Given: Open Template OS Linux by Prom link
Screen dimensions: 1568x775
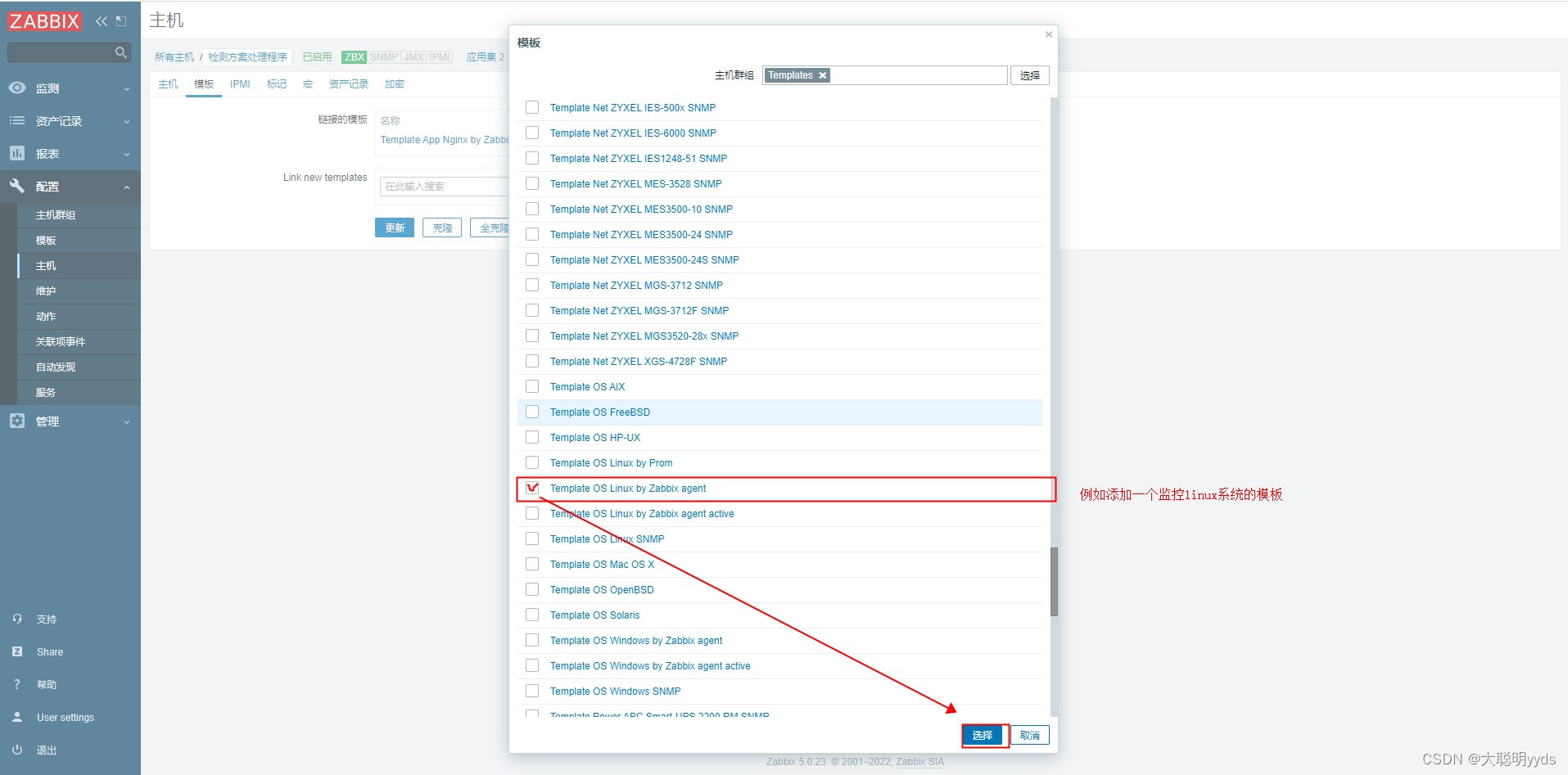Looking at the screenshot, I should 612,463.
